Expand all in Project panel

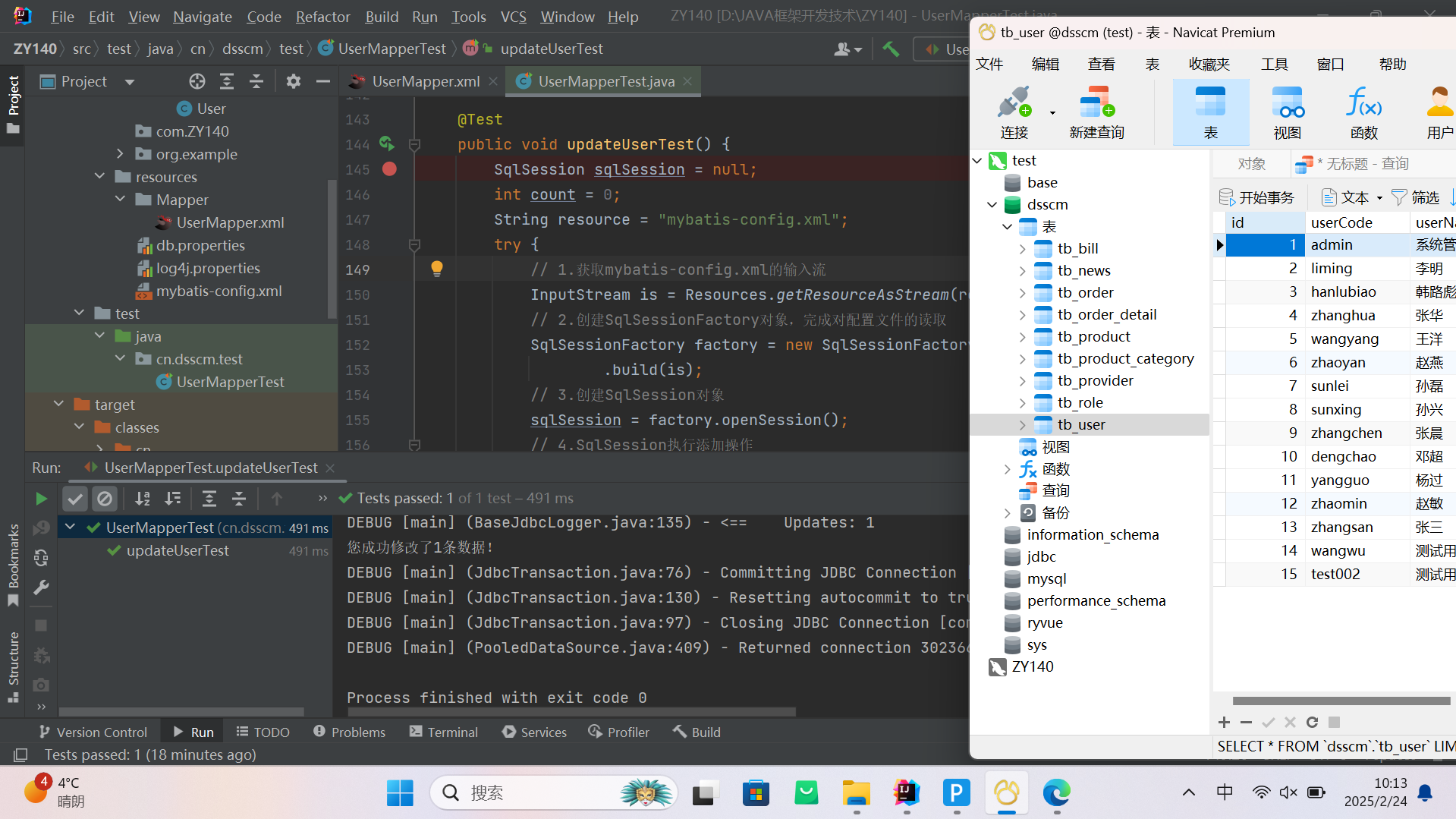point(227,81)
